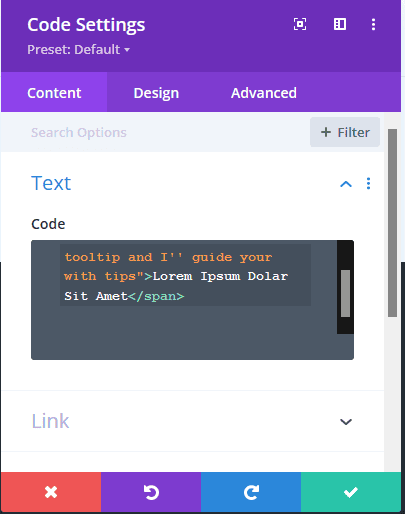Click the Filter button
Viewport: 405px width, 514px height.
pyautogui.click(x=345, y=132)
